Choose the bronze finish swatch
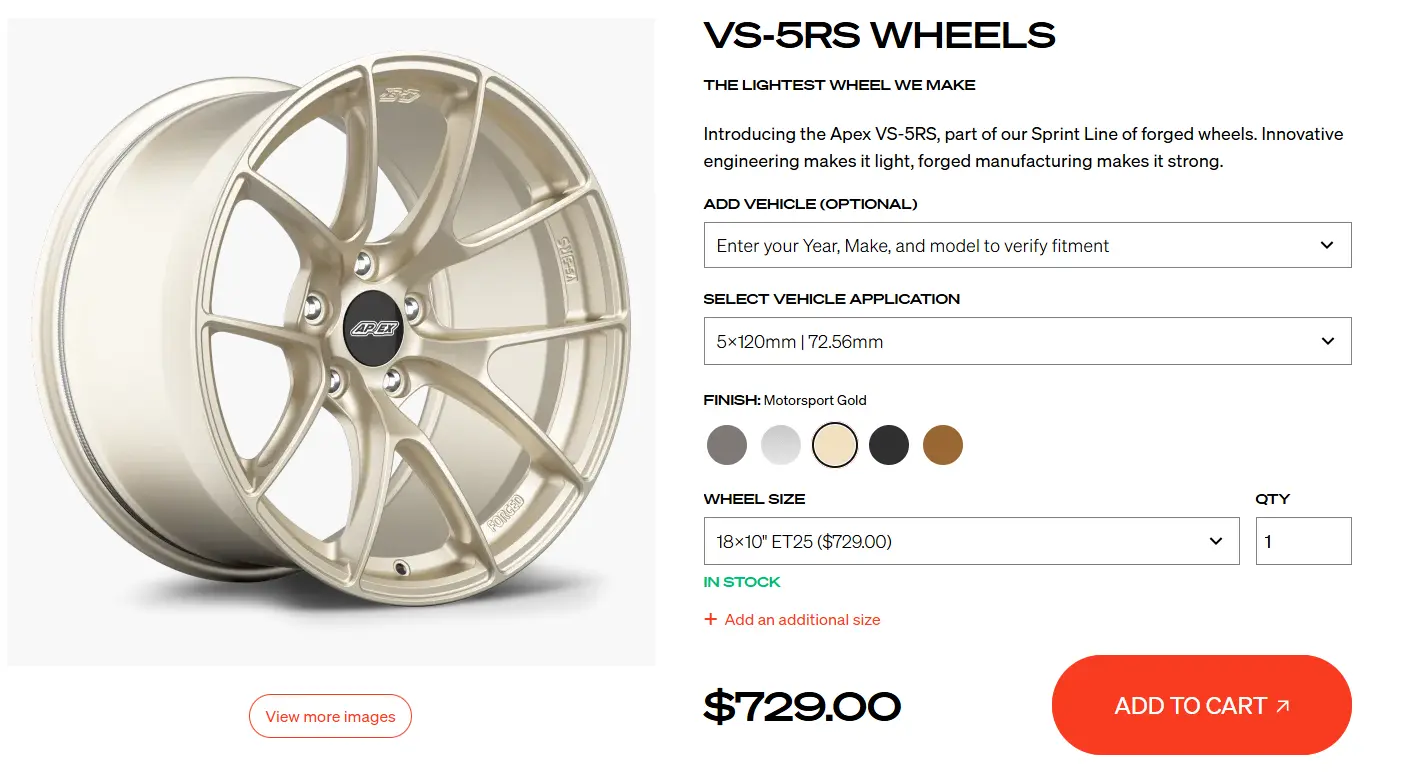The height and width of the screenshot is (774, 1402). point(943,445)
